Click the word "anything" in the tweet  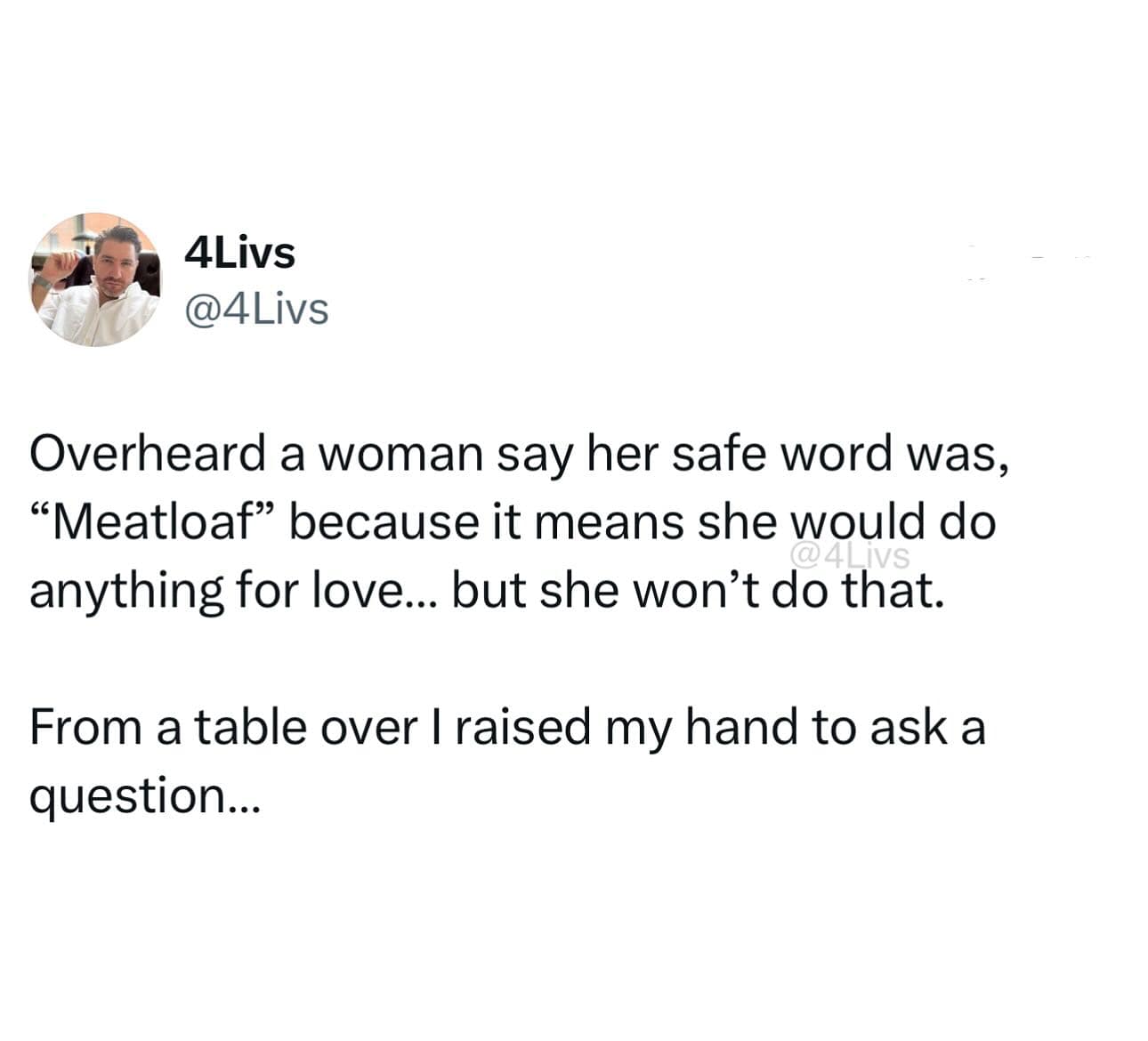(126, 592)
